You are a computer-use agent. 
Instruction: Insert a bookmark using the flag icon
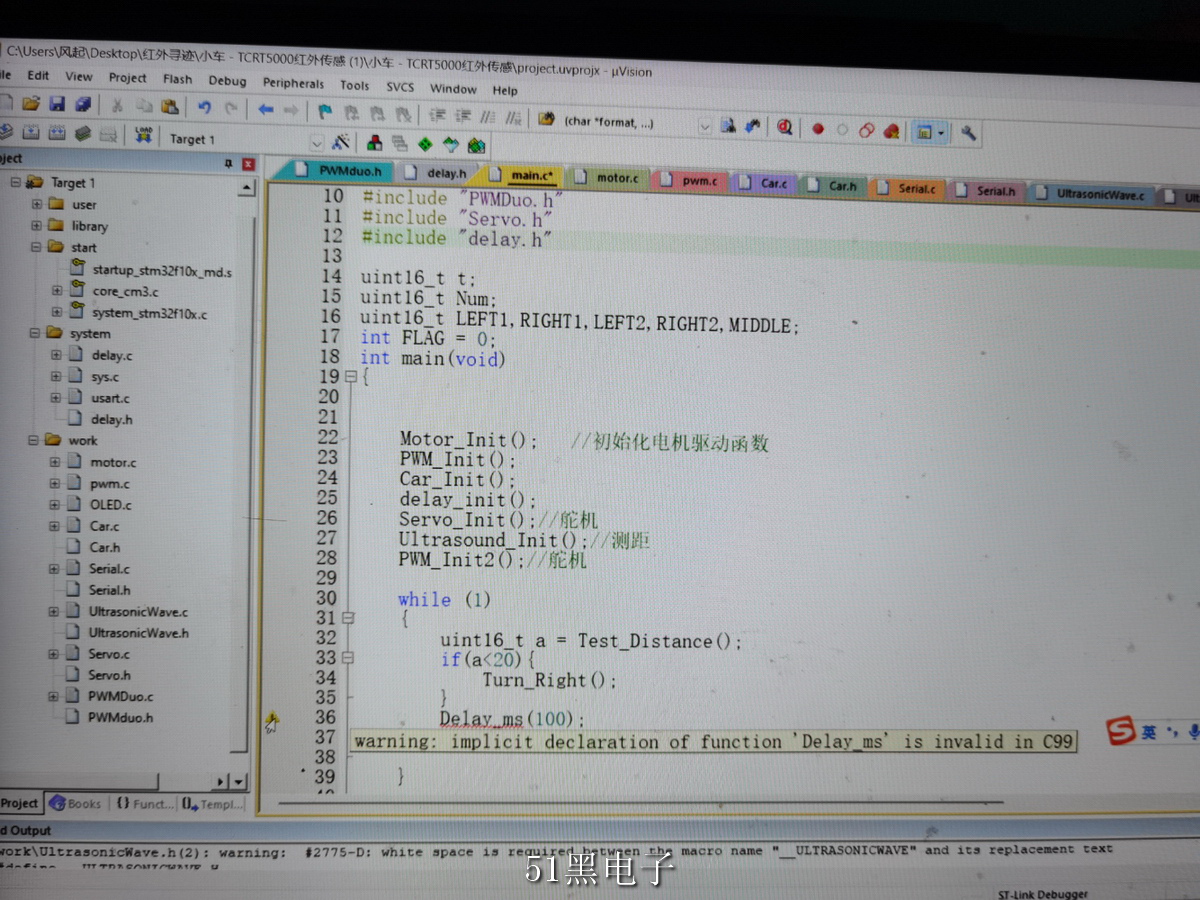tap(325, 111)
